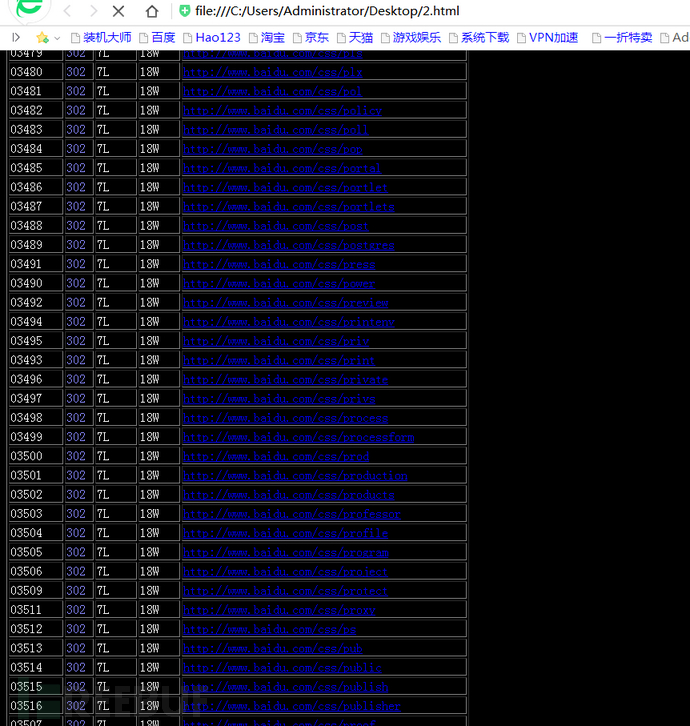Click the address bar with 2.html path
The width and height of the screenshot is (690, 726).
pyautogui.click(x=327, y=11)
